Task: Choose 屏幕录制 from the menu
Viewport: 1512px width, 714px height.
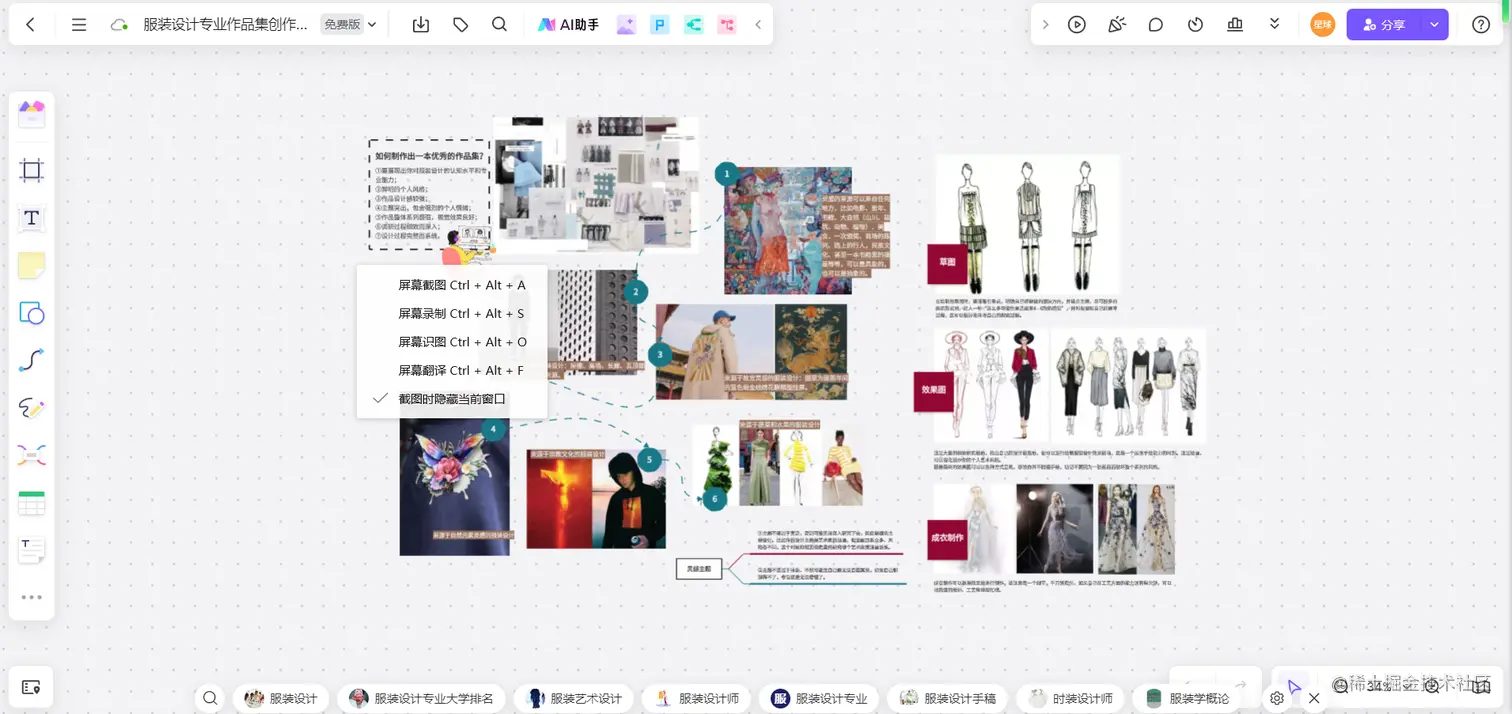Action: 460,313
